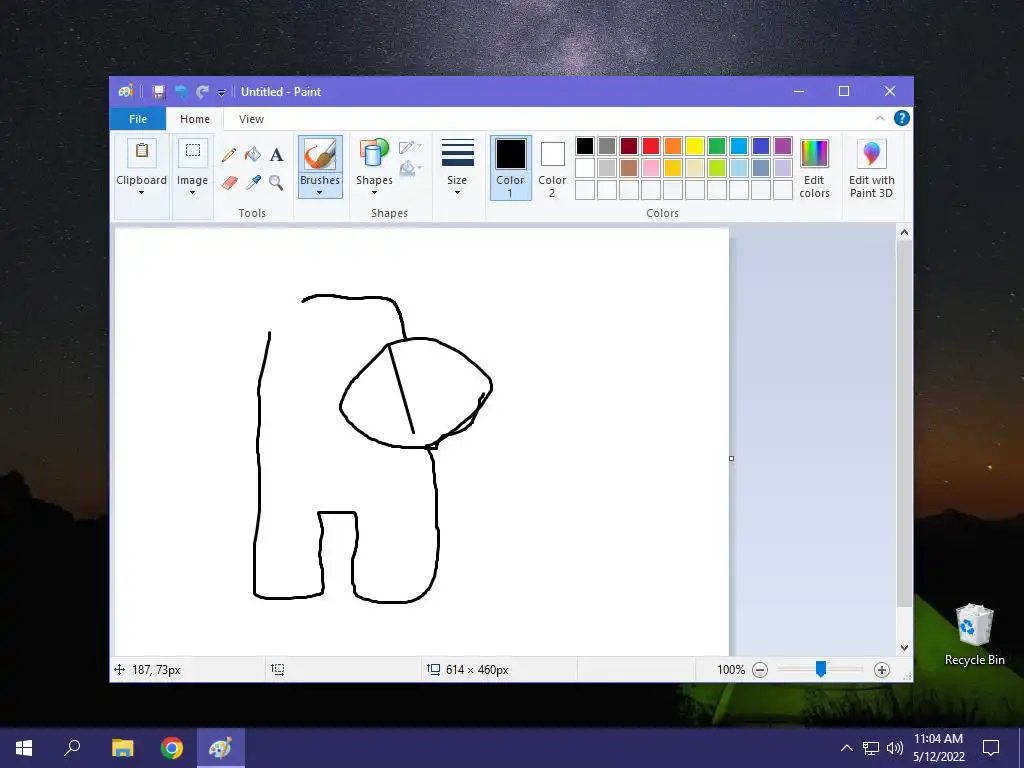The width and height of the screenshot is (1024, 768).
Task: Expand the Size dropdown arrow
Action: tap(457, 193)
